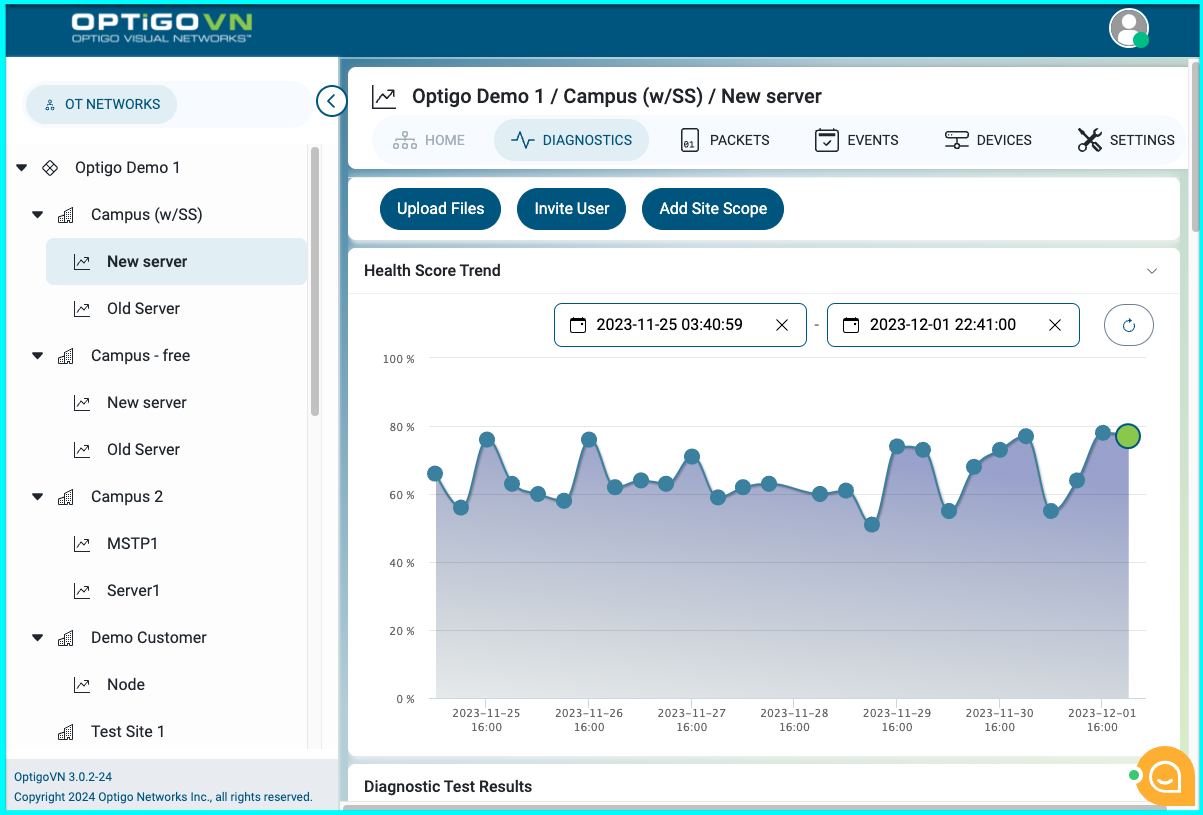Refresh the health score trend
Screen dimensions: 1203x815
[x=1129, y=325]
